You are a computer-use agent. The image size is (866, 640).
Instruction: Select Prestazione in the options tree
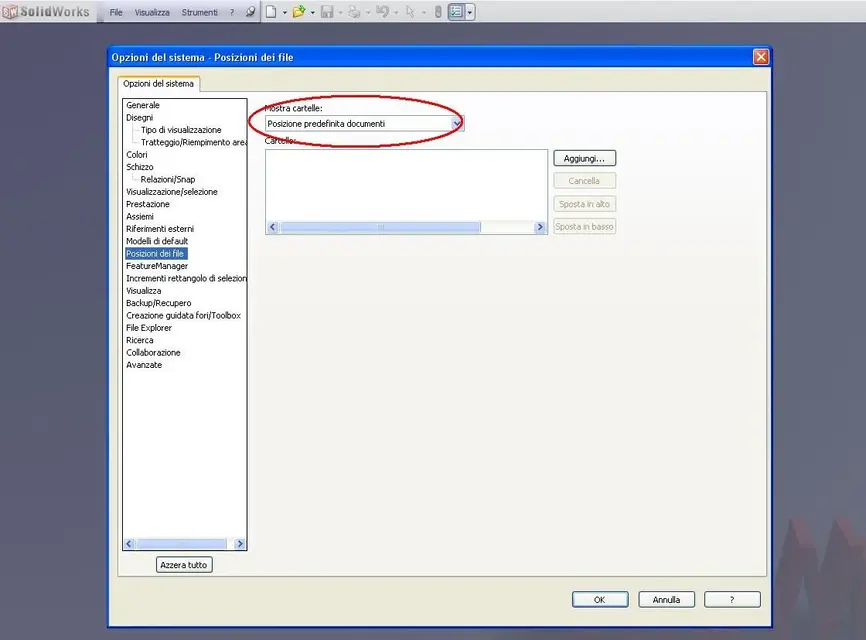[147, 204]
